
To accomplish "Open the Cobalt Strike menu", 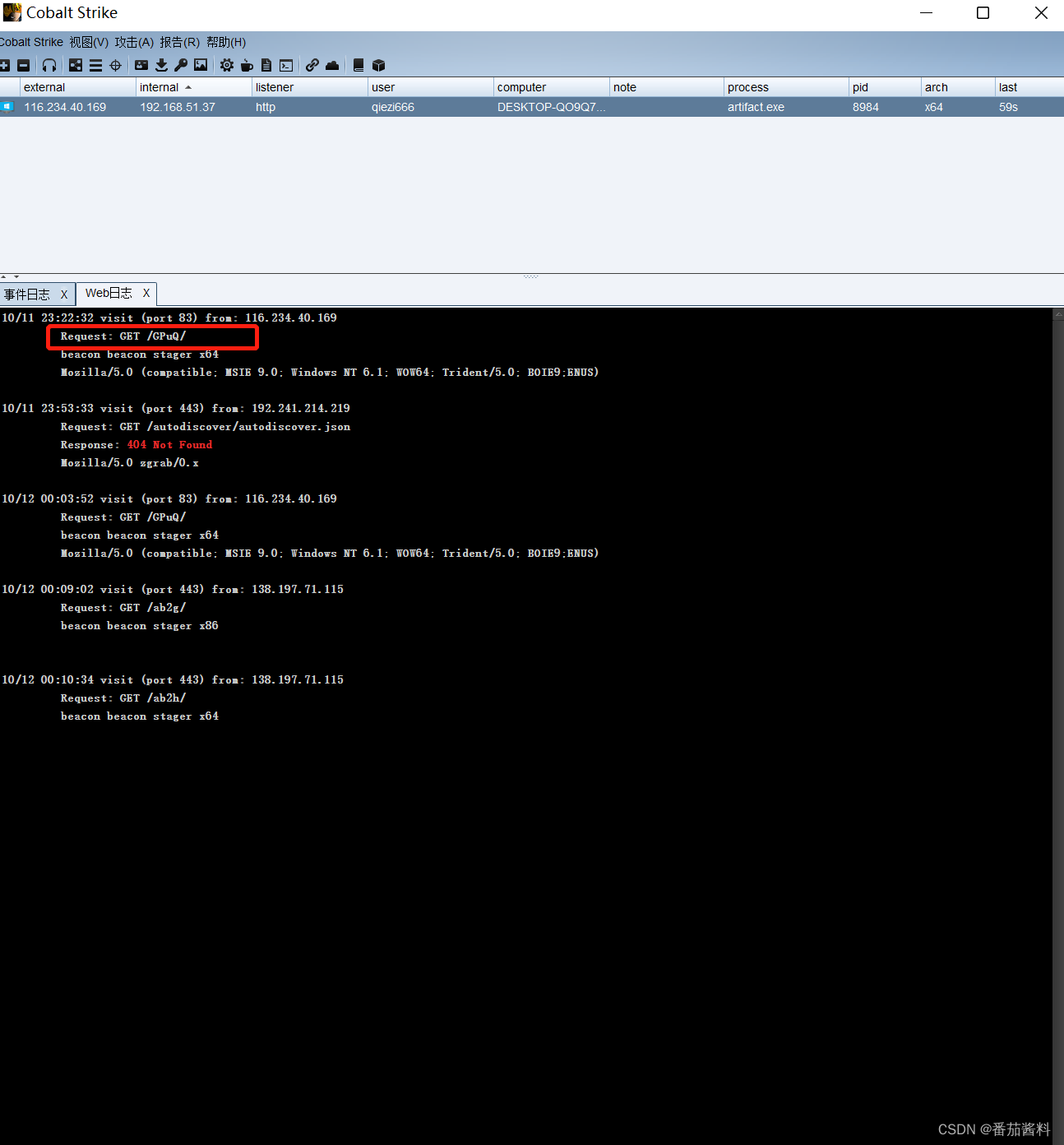I will tap(31, 42).
